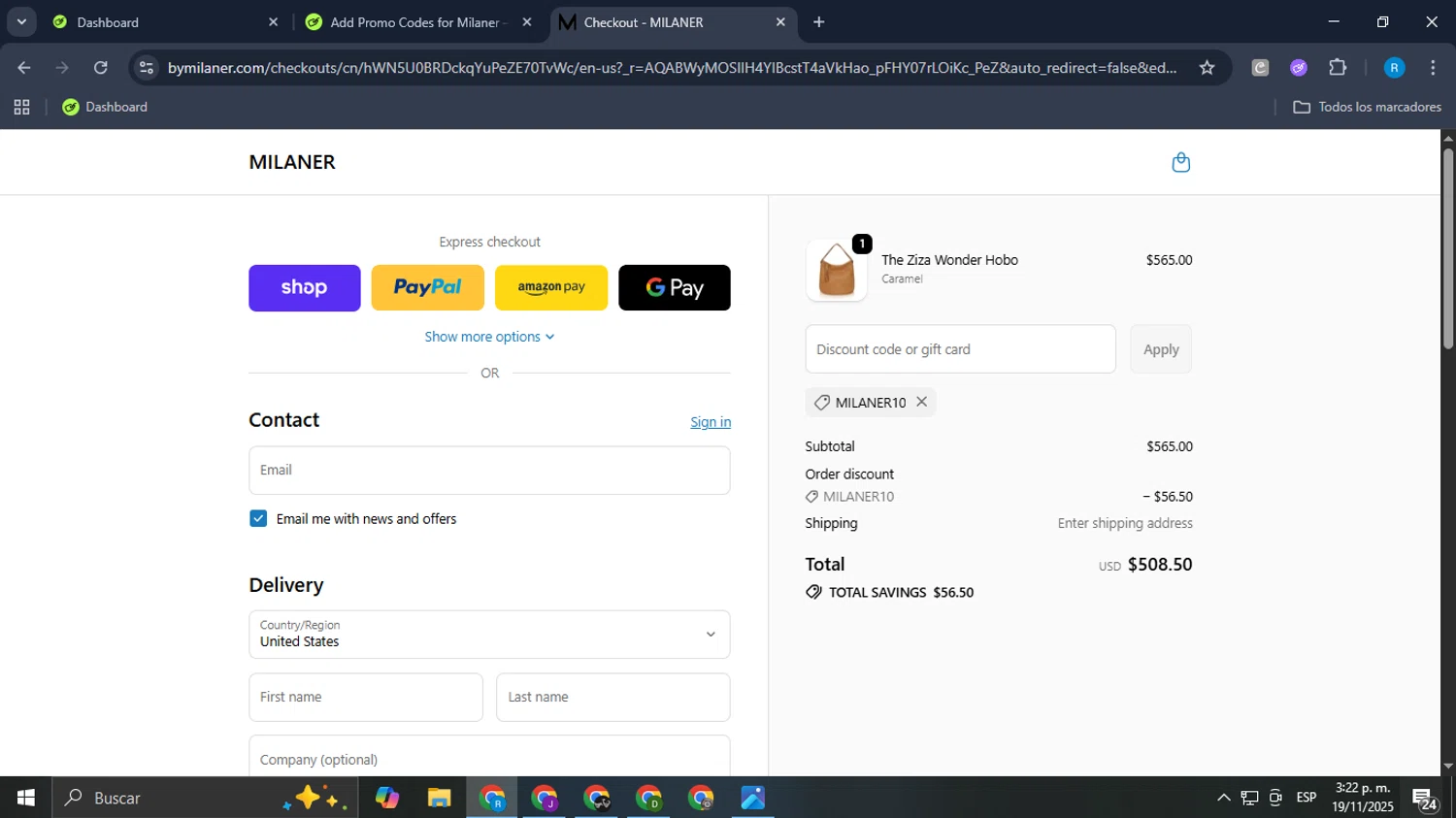
Task: Open the Chrome taskbar icon labeled R
Action: (492, 798)
